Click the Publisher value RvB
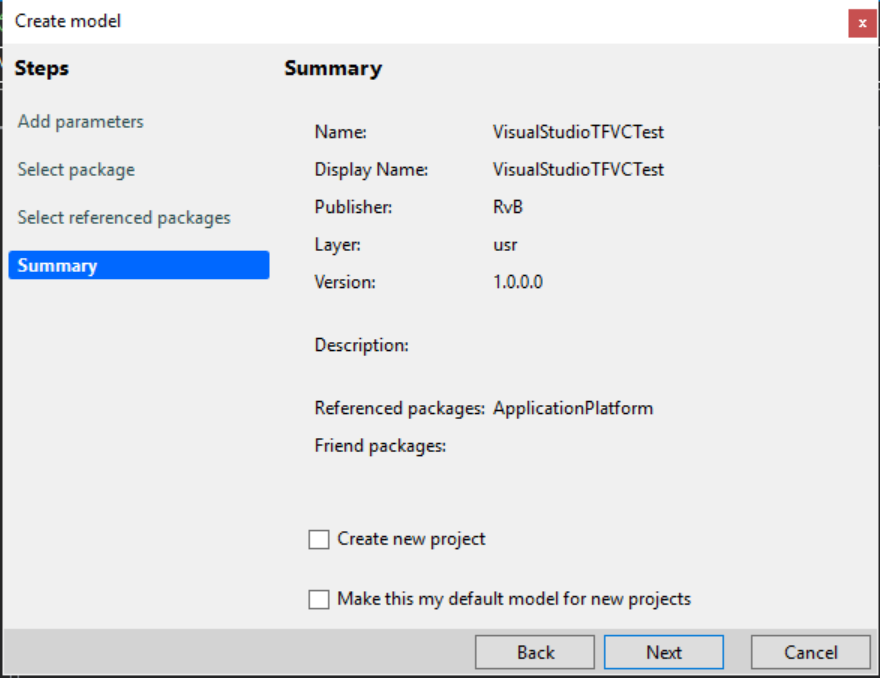The image size is (880, 678). [x=508, y=207]
